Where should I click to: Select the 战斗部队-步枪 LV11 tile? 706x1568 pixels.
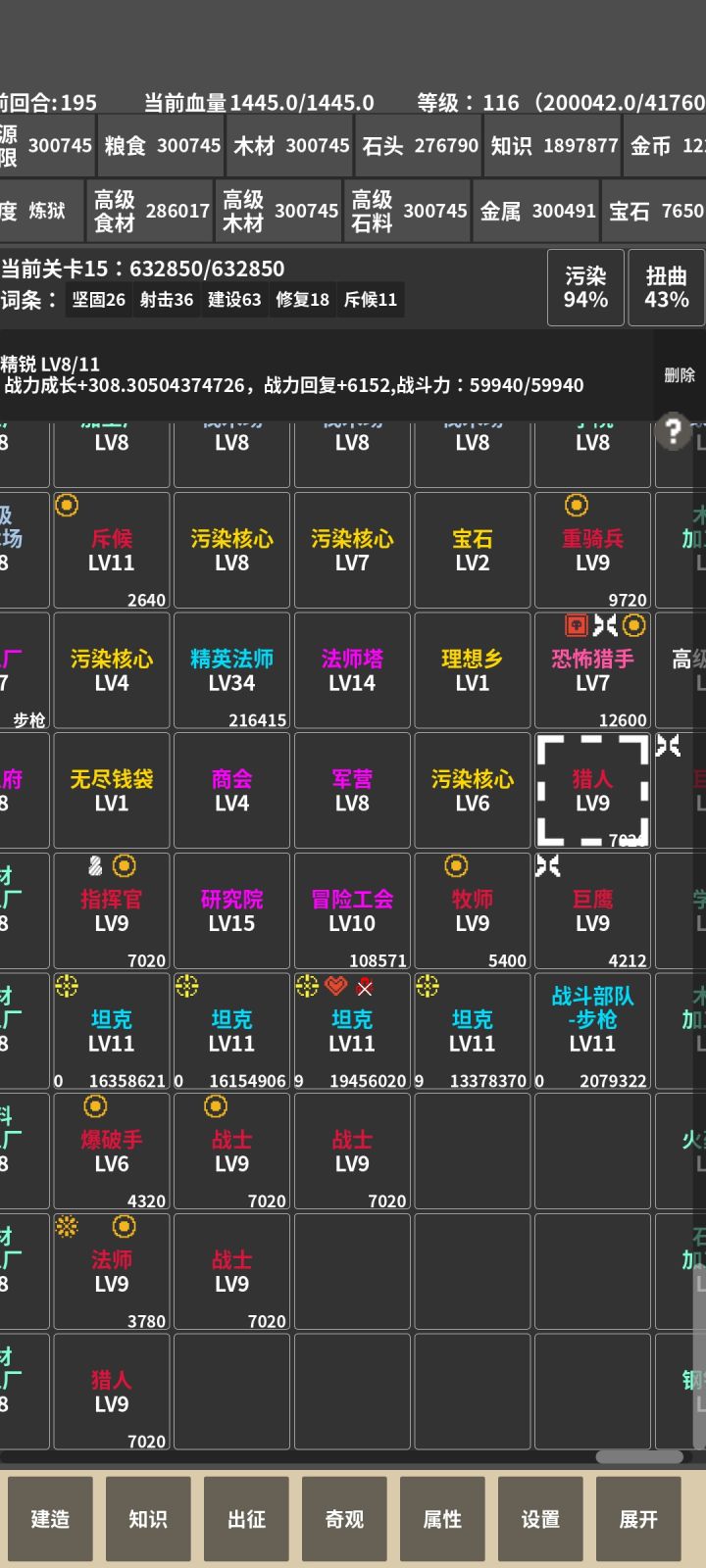click(x=592, y=1032)
